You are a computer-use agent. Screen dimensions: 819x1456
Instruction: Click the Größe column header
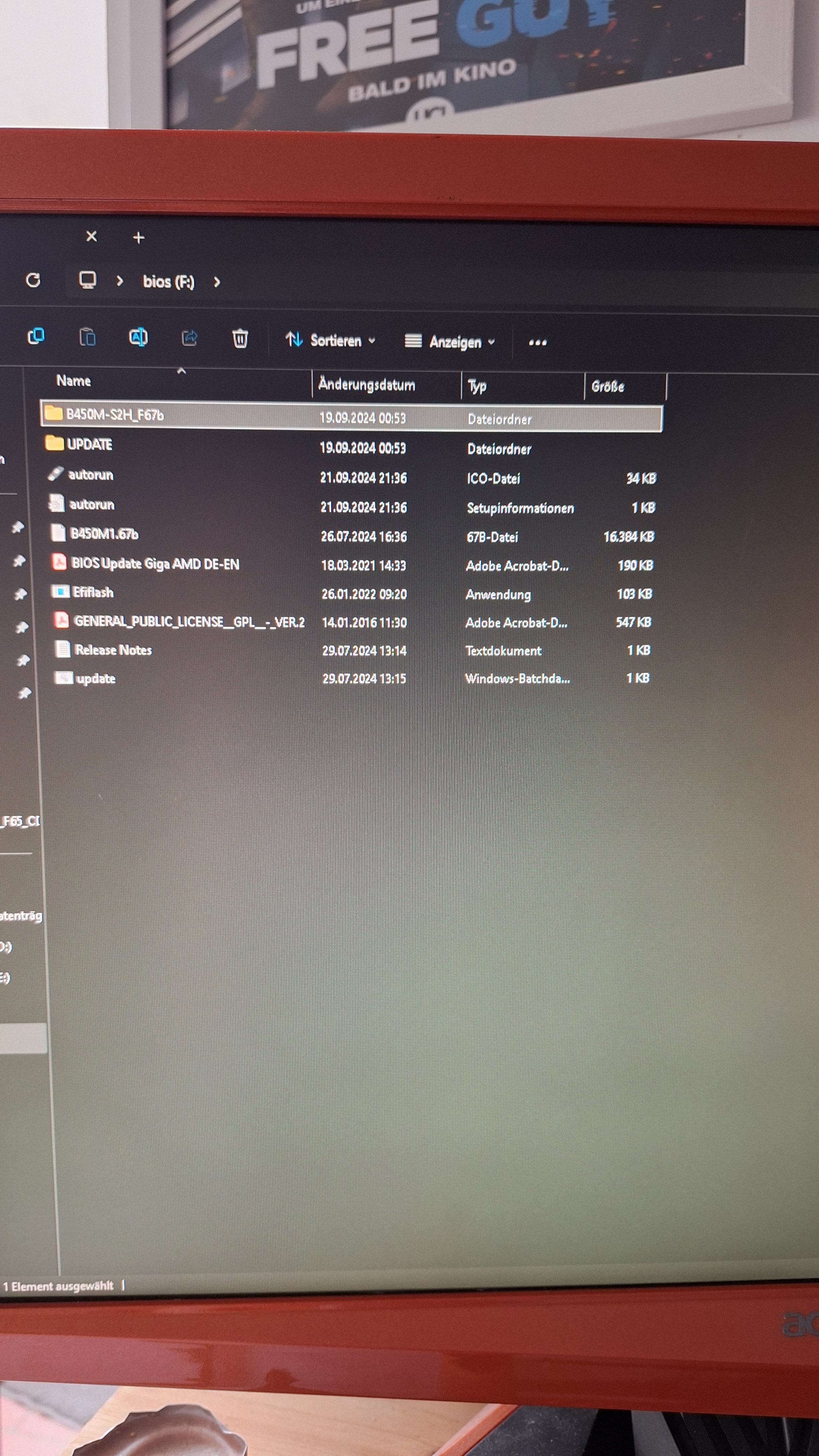pos(608,386)
